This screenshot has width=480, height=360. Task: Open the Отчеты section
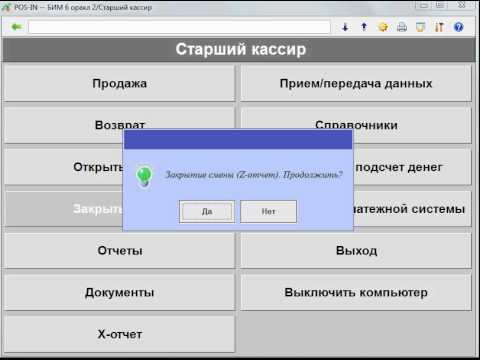pos(120,250)
